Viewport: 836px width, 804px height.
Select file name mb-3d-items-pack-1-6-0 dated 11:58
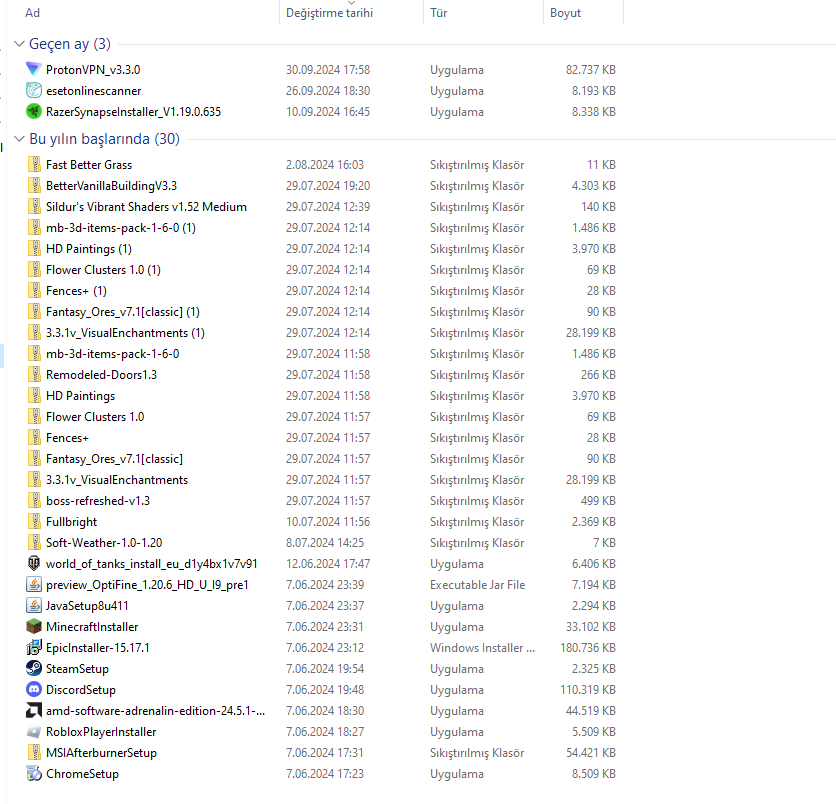coord(112,353)
